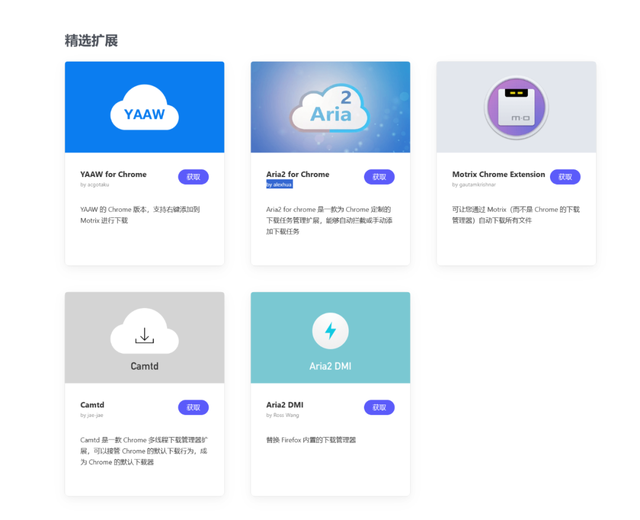Click the Camtd download cloud banner
Screen dimensions: 640x520
[144, 338]
